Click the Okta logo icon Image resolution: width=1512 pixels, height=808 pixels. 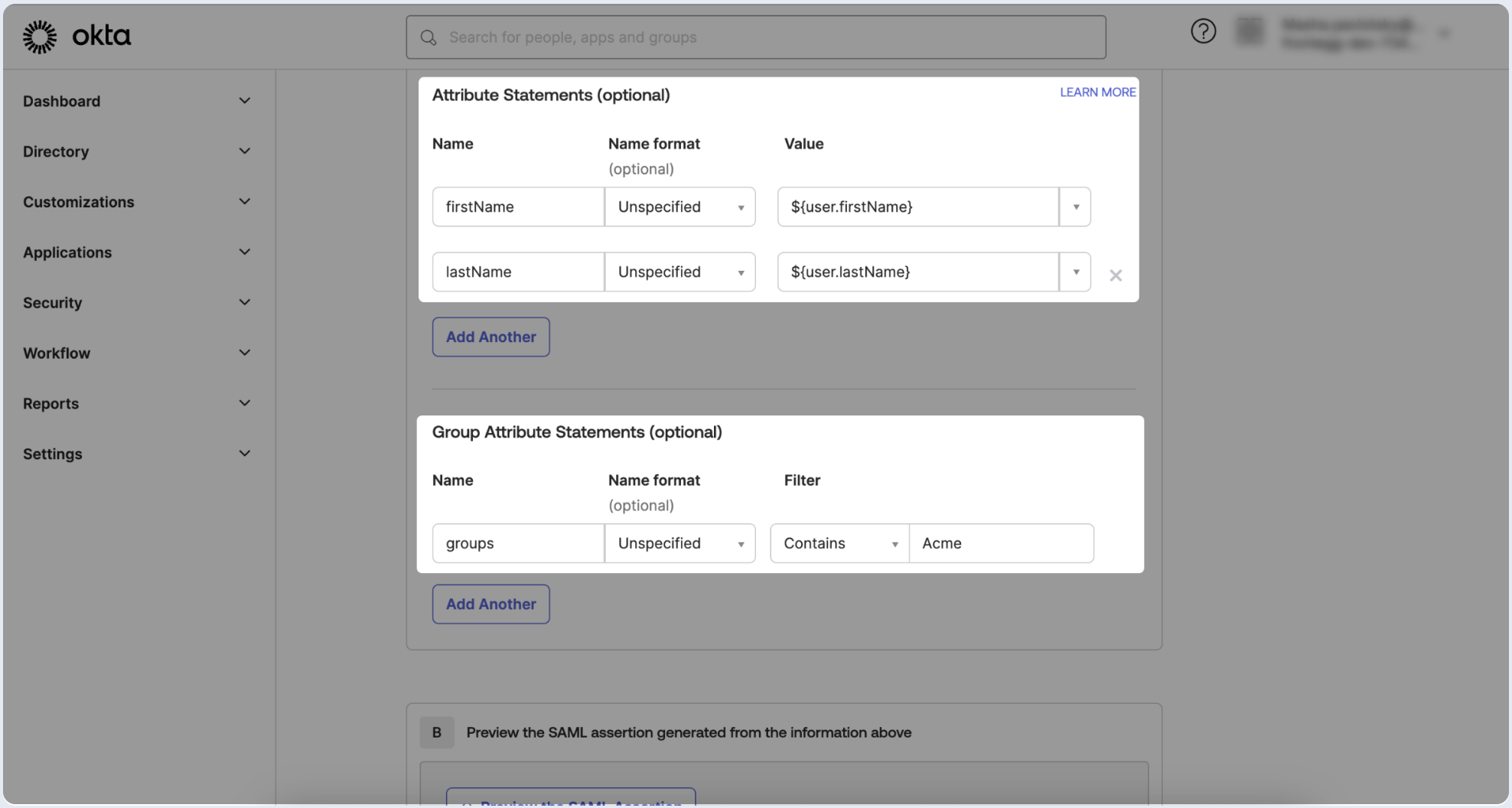pos(40,37)
